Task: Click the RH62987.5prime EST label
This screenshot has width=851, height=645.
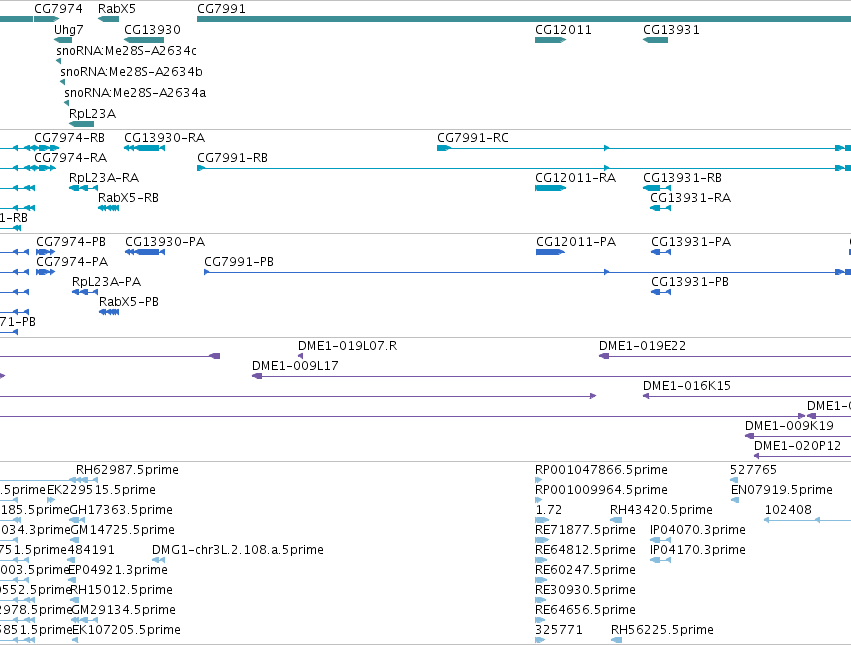Action: [x=127, y=470]
